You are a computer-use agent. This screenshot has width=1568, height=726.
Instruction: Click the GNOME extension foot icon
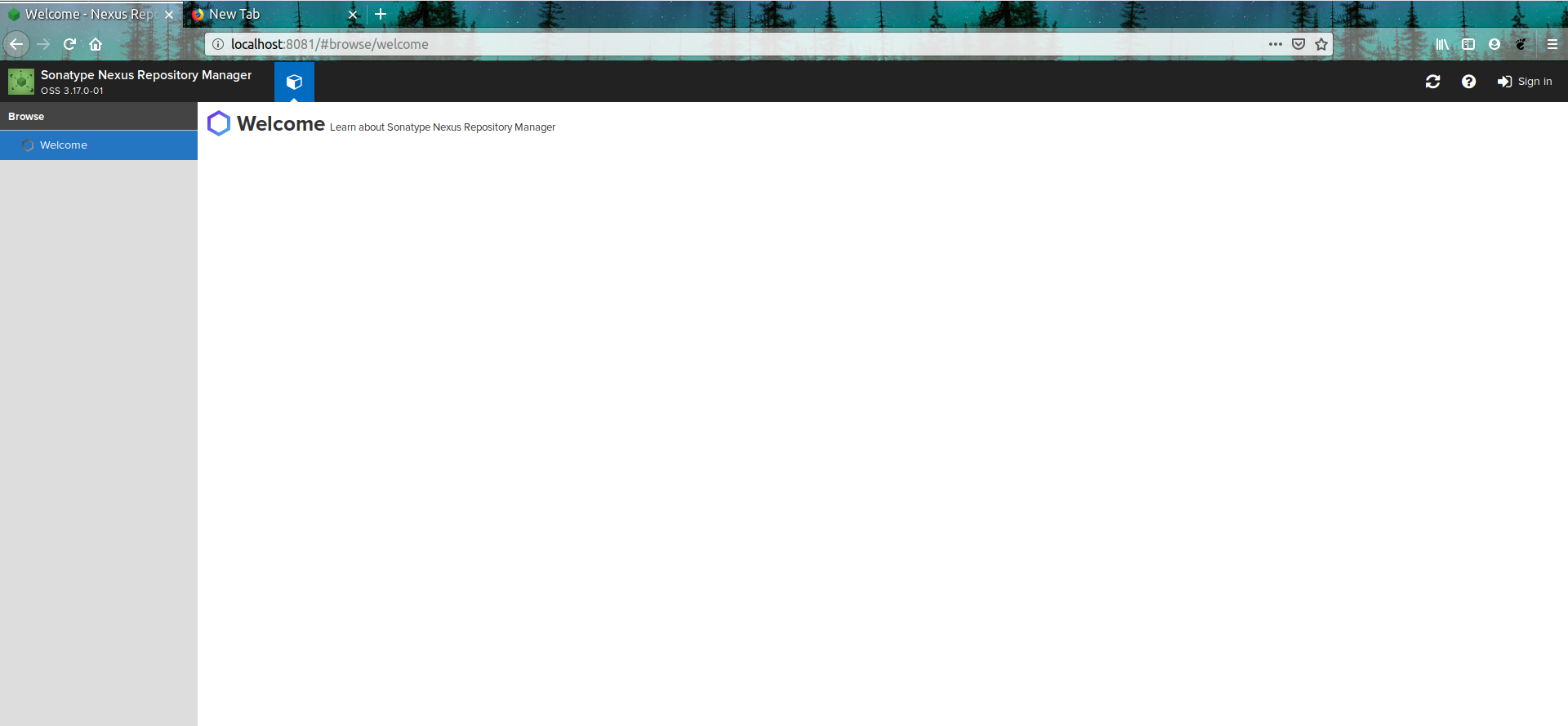[1521, 44]
